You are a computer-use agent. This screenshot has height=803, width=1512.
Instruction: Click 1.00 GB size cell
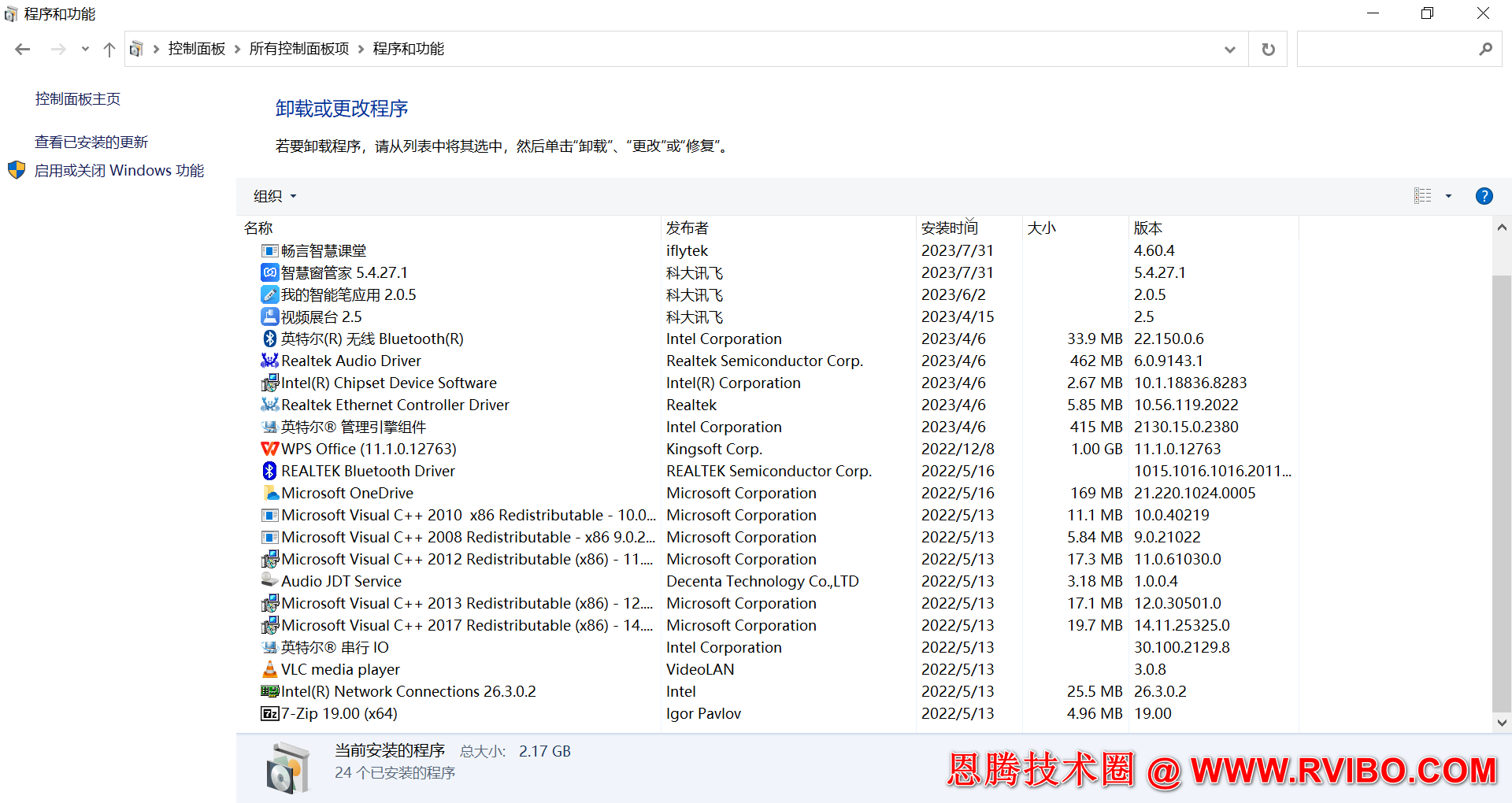1097,449
